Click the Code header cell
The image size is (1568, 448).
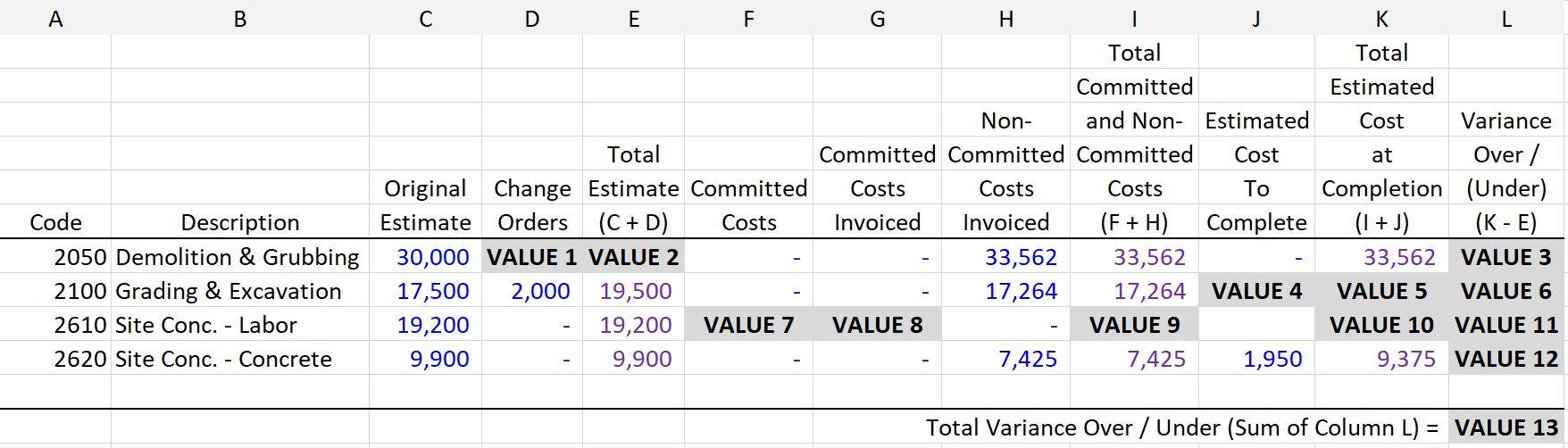55,222
